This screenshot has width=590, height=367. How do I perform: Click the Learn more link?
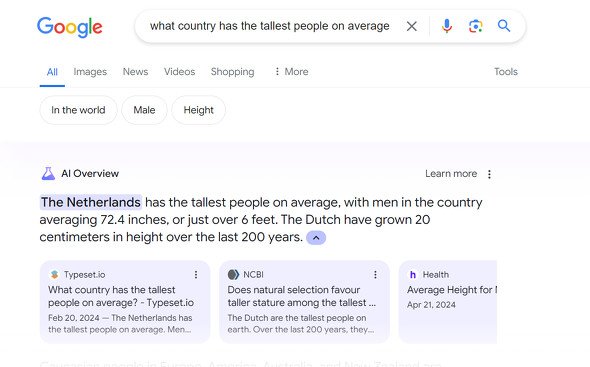tap(451, 174)
